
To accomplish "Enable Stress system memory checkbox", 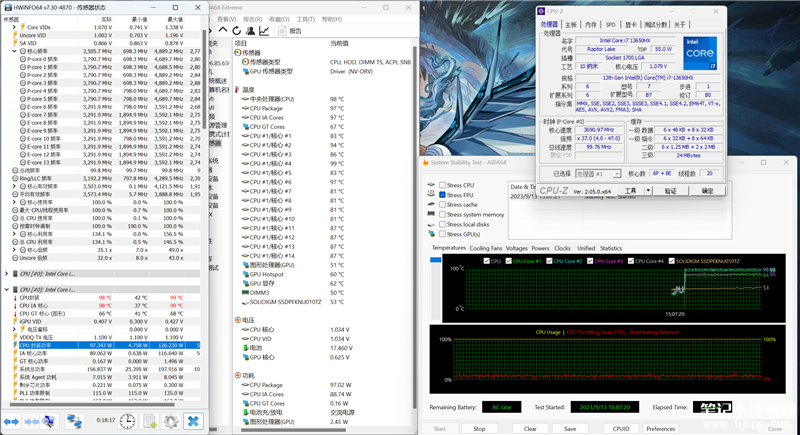I will [442, 215].
